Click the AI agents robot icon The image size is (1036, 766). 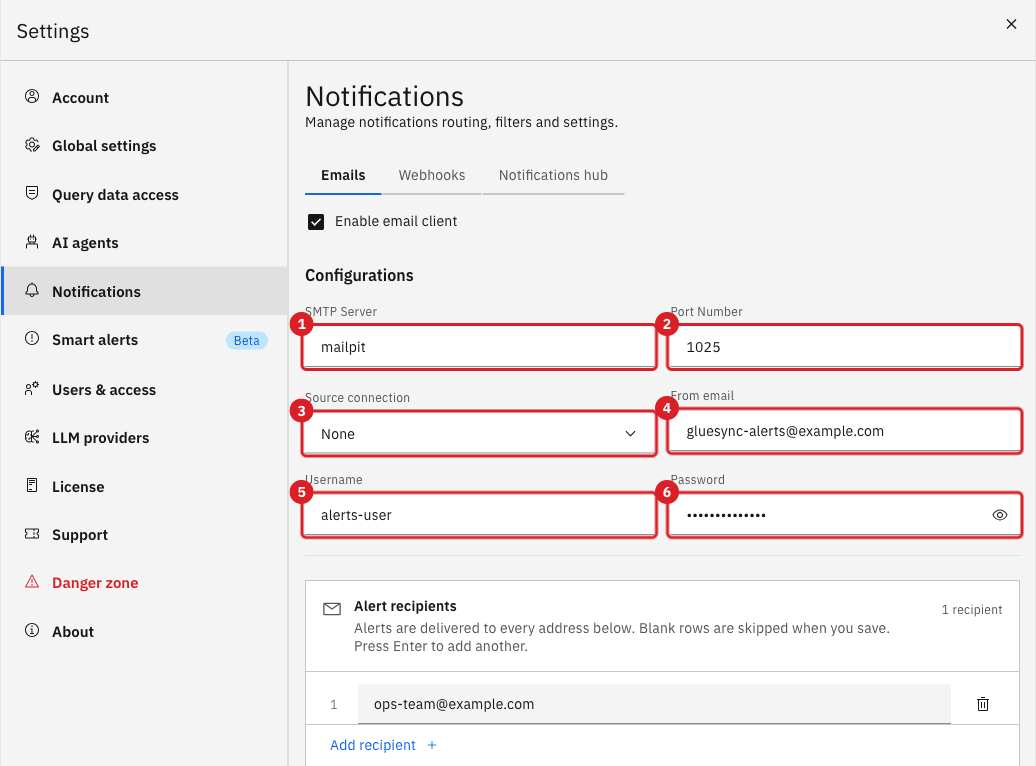(x=32, y=242)
